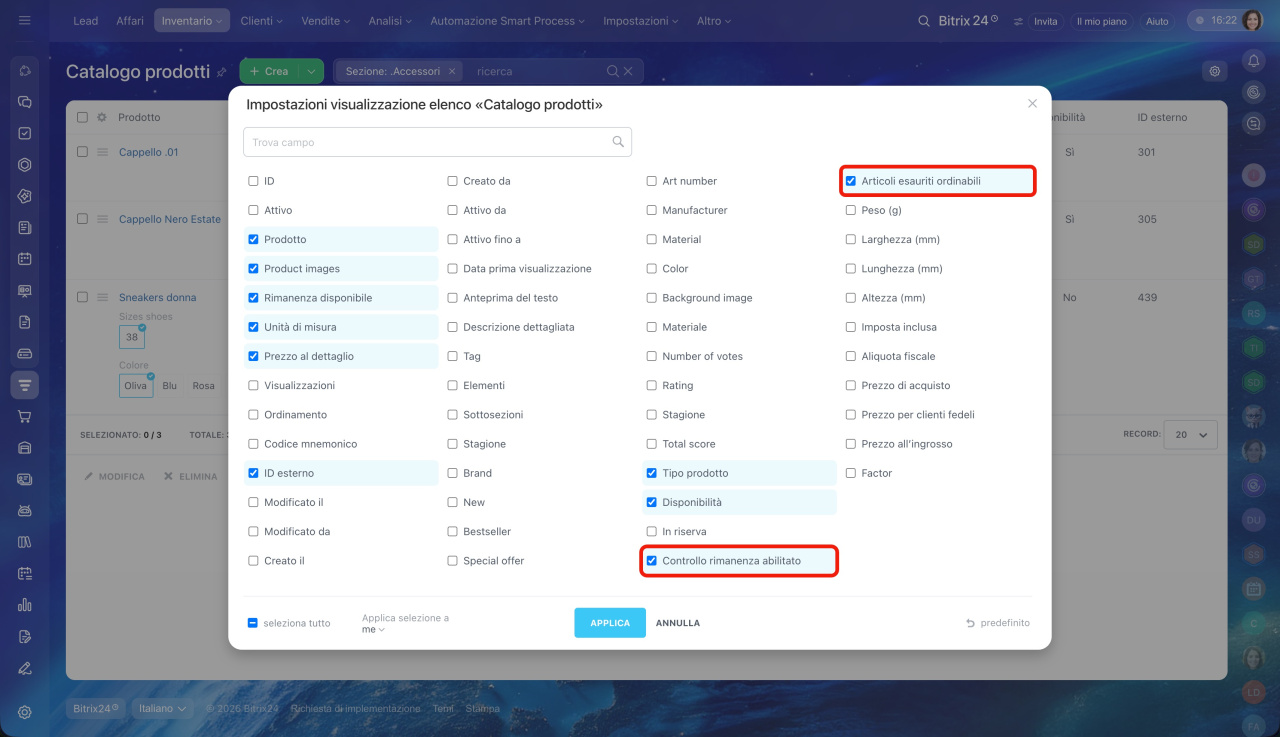Expand the Inventario menu
This screenshot has height=737, width=1280.
tap(192, 21)
